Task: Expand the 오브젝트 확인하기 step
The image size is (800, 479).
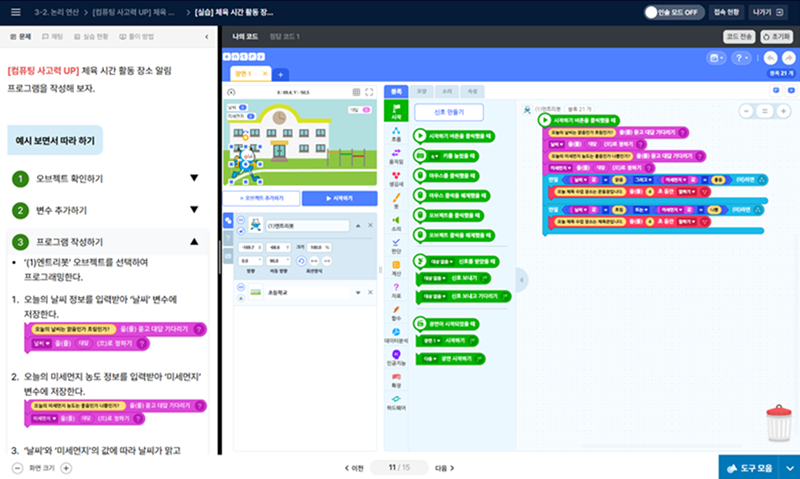Action: [x=194, y=179]
